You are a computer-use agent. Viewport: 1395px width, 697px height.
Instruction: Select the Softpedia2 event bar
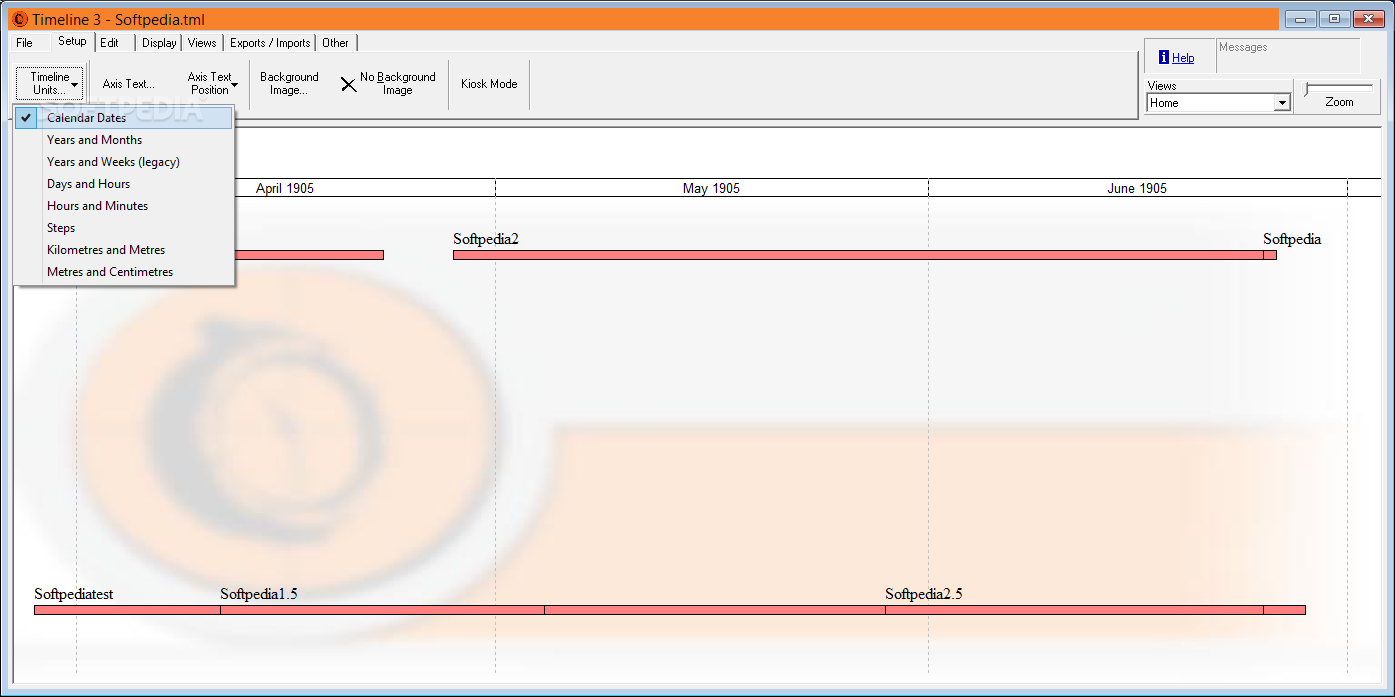point(858,255)
